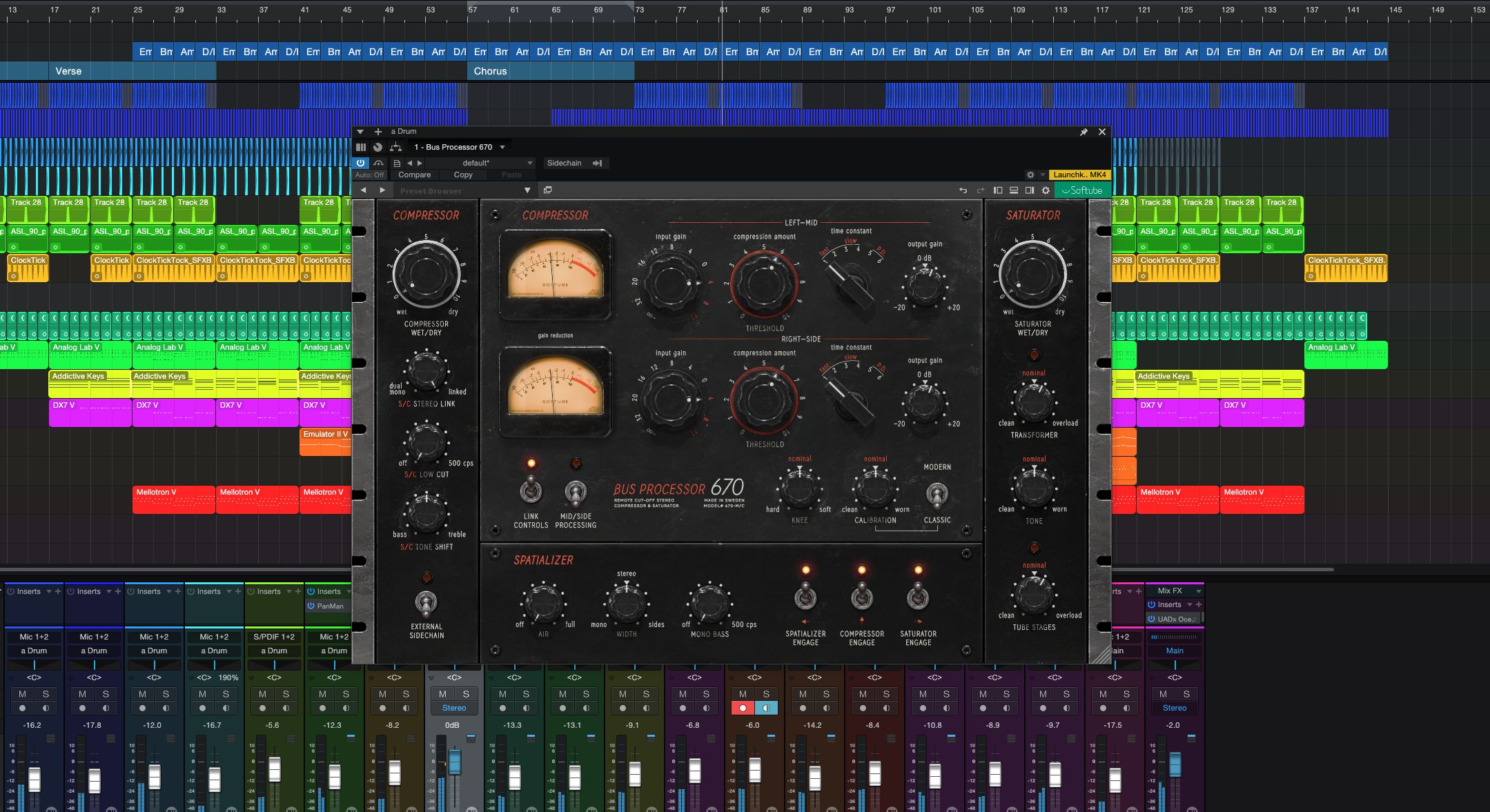Go to previous preset in Preset Browser
Viewport: 1490px width, 812px height.
click(363, 190)
